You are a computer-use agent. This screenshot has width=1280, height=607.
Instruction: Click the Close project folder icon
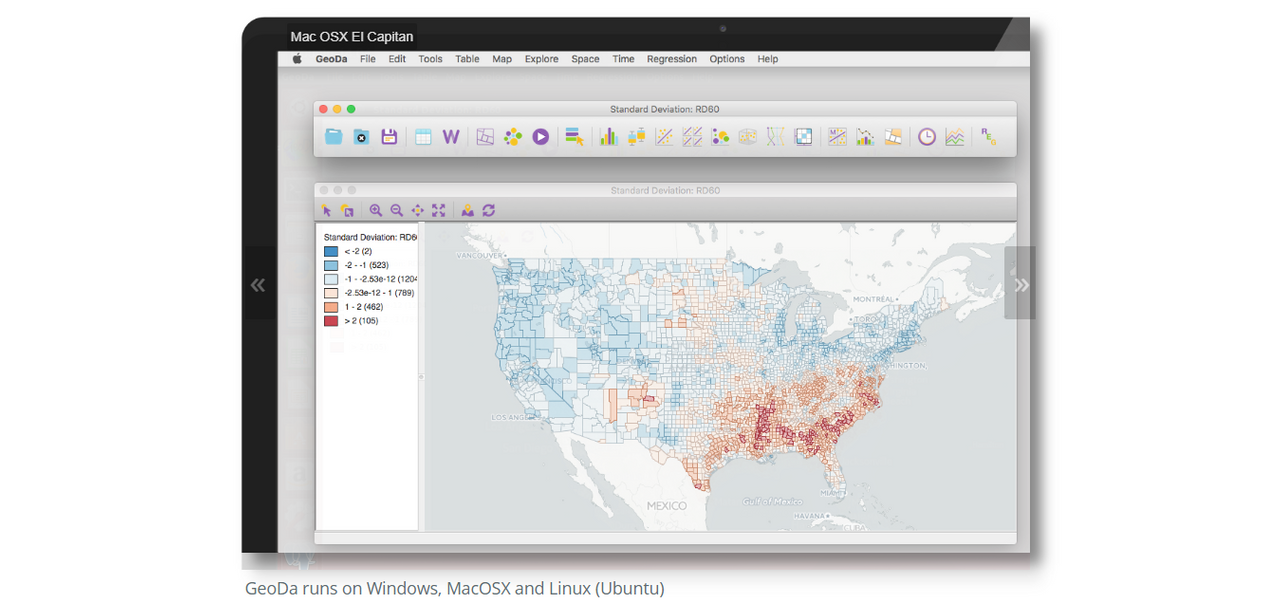click(362, 137)
